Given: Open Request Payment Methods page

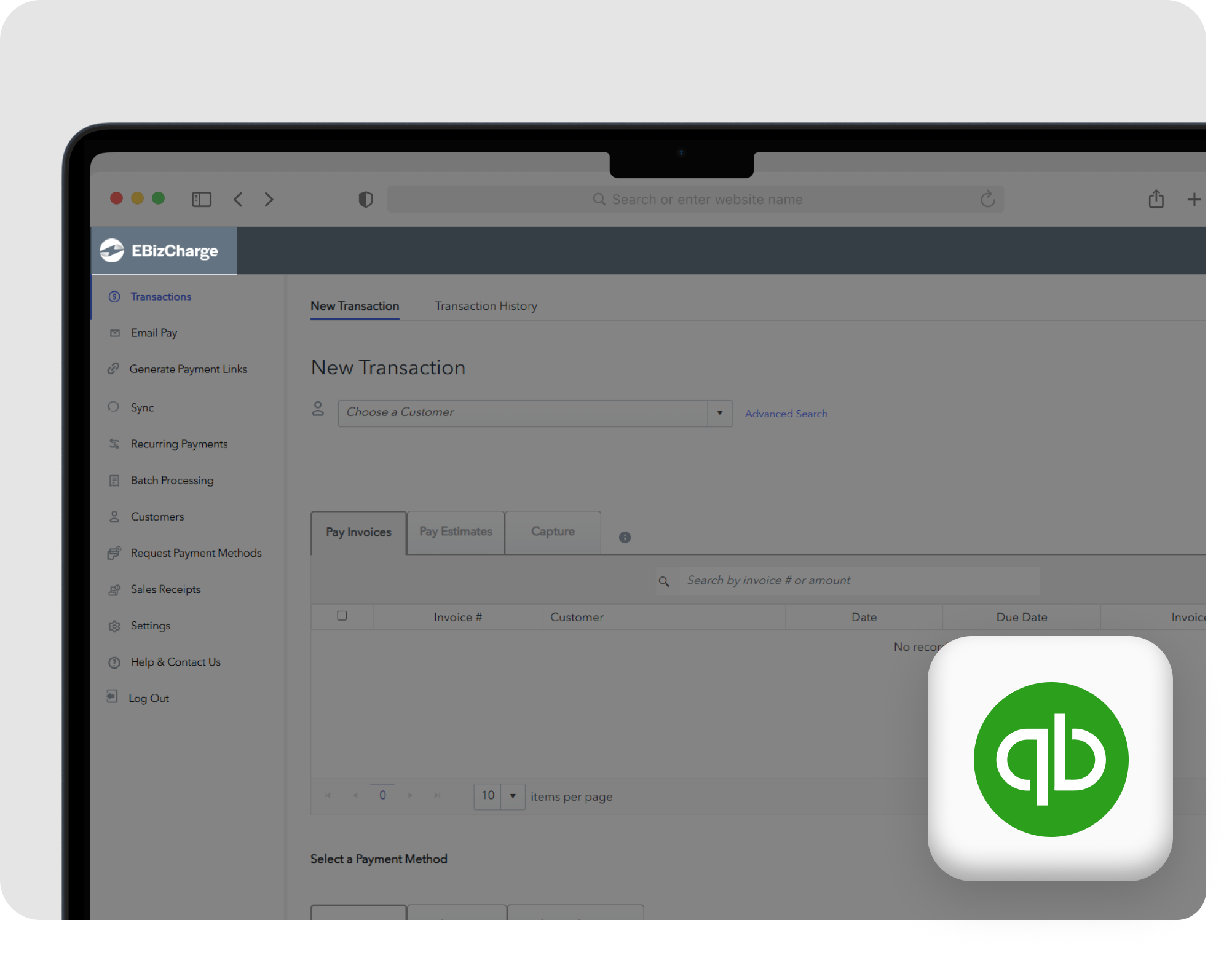Looking at the screenshot, I should (196, 553).
